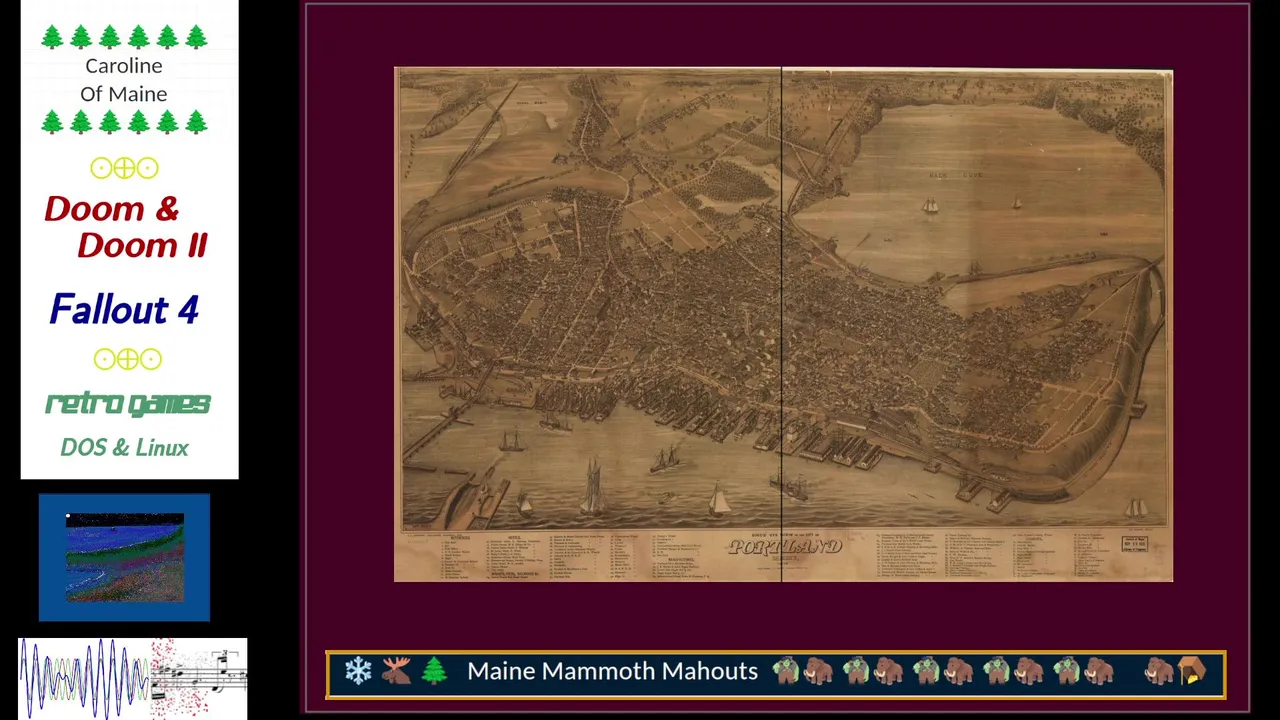The image size is (1280, 720).
Task: Click the pine tree row below "Of Maine"
Action: pos(124,122)
